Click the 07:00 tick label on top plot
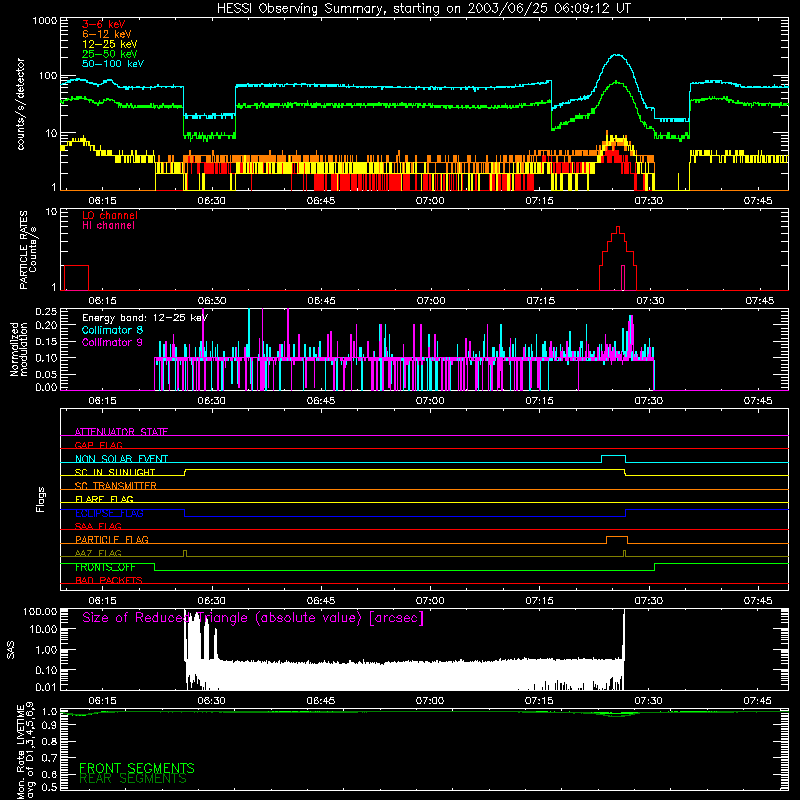800x800 pixels. coord(430,201)
